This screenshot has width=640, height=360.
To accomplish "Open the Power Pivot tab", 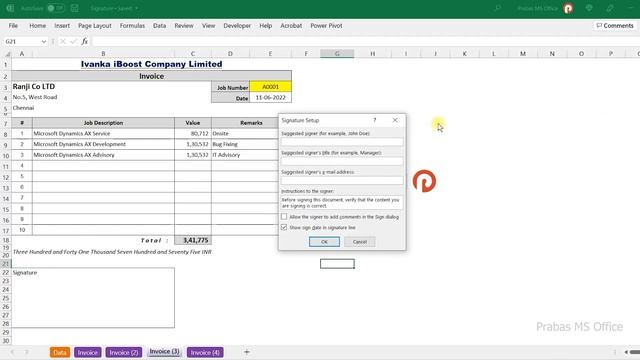I will 326,25.
